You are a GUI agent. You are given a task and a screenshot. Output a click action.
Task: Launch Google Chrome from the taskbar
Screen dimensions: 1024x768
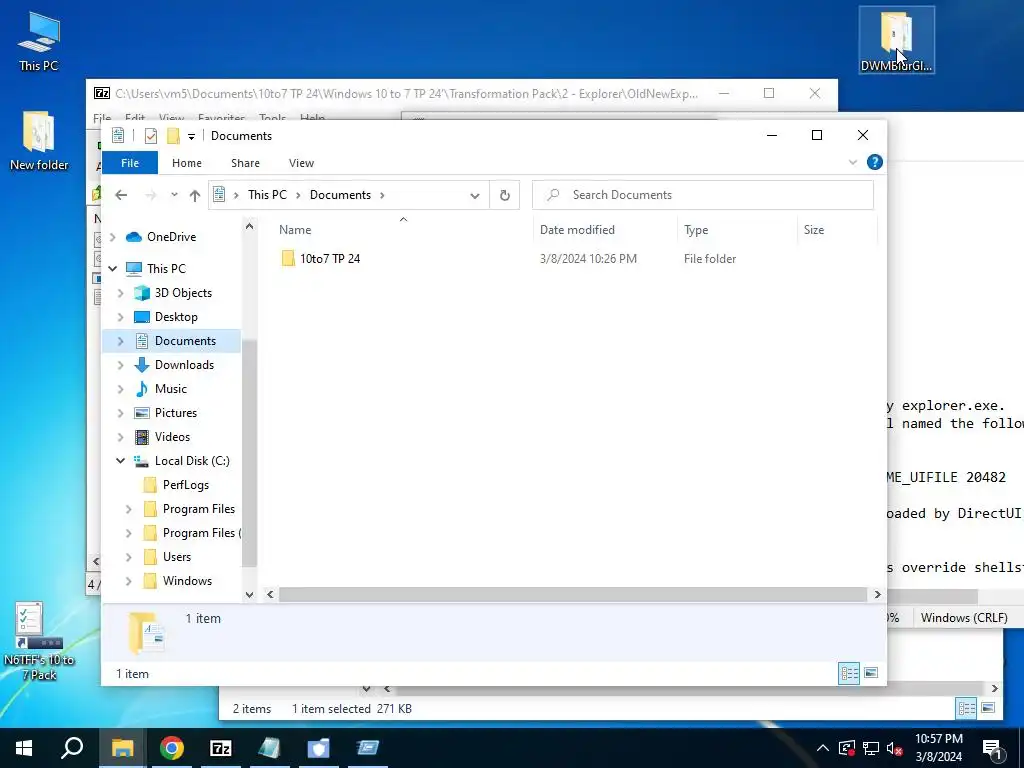[x=172, y=748]
